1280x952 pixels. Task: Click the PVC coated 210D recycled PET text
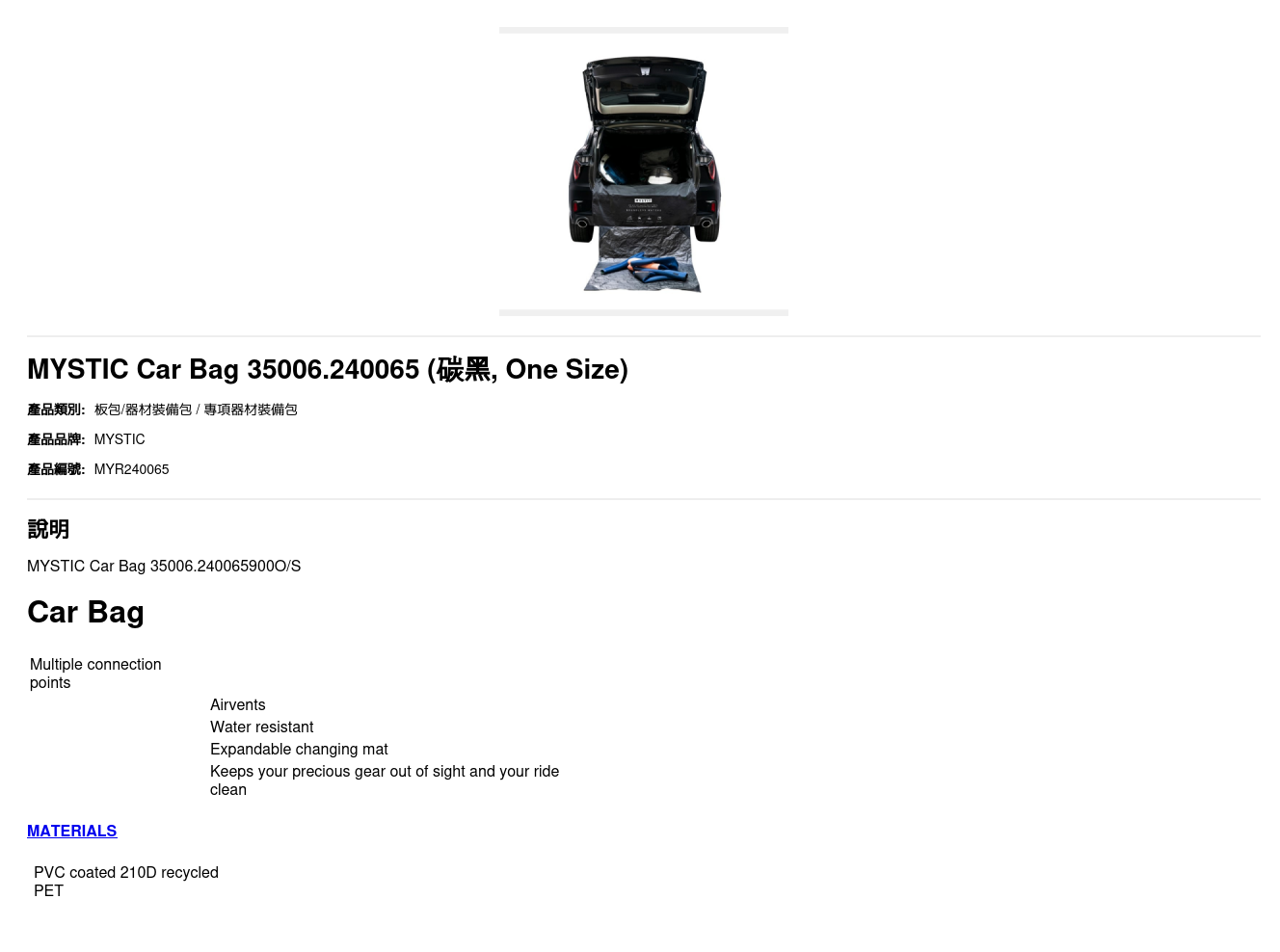[x=126, y=882]
